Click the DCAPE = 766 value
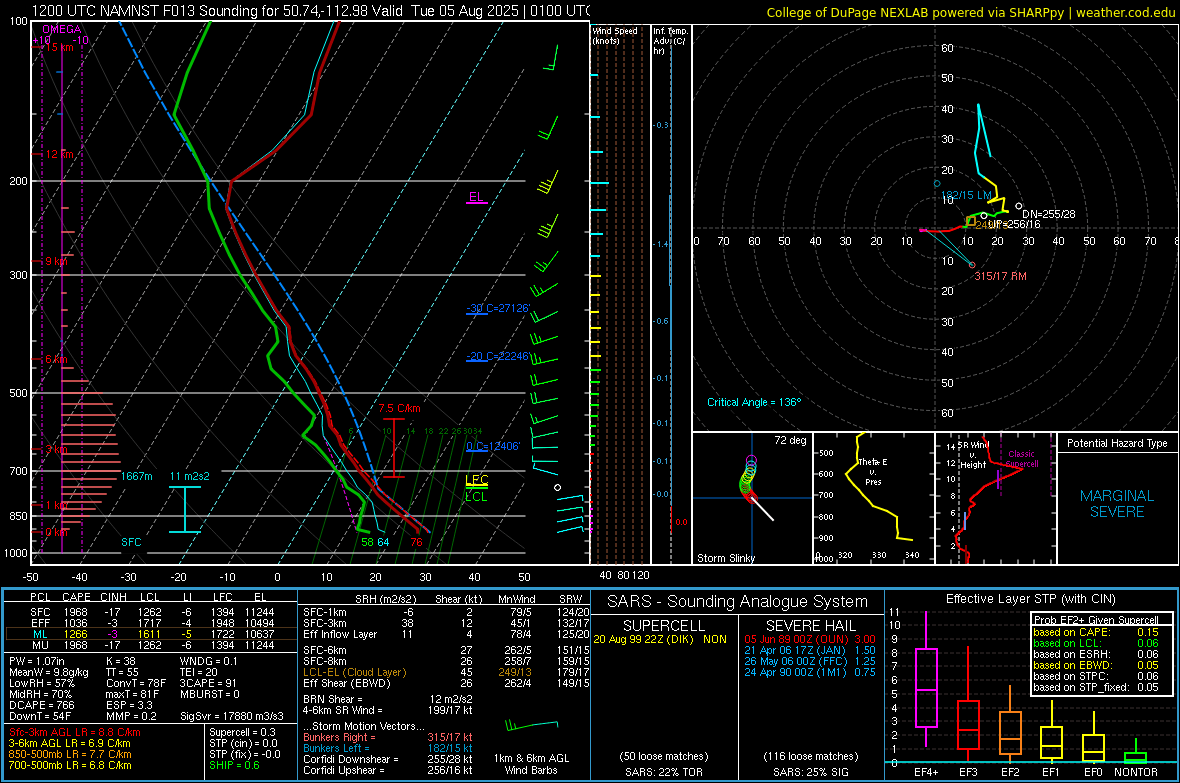Viewport: 1180px width, 783px height. click(41, 705)
